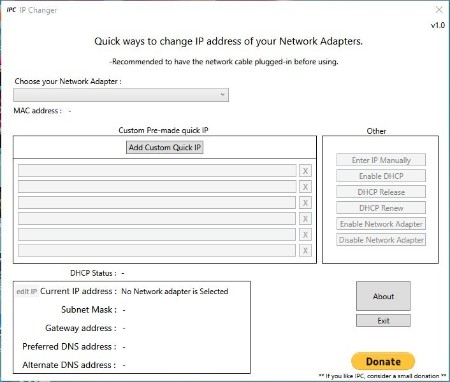Click the IPC app icon in title bar
This screenshot has height=382, width=450.
pyautogui.click(x=11, y=10)
